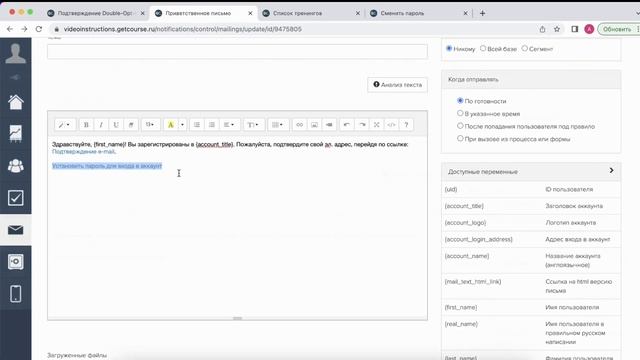Open the font size dropdown

[x=150, y=125]
